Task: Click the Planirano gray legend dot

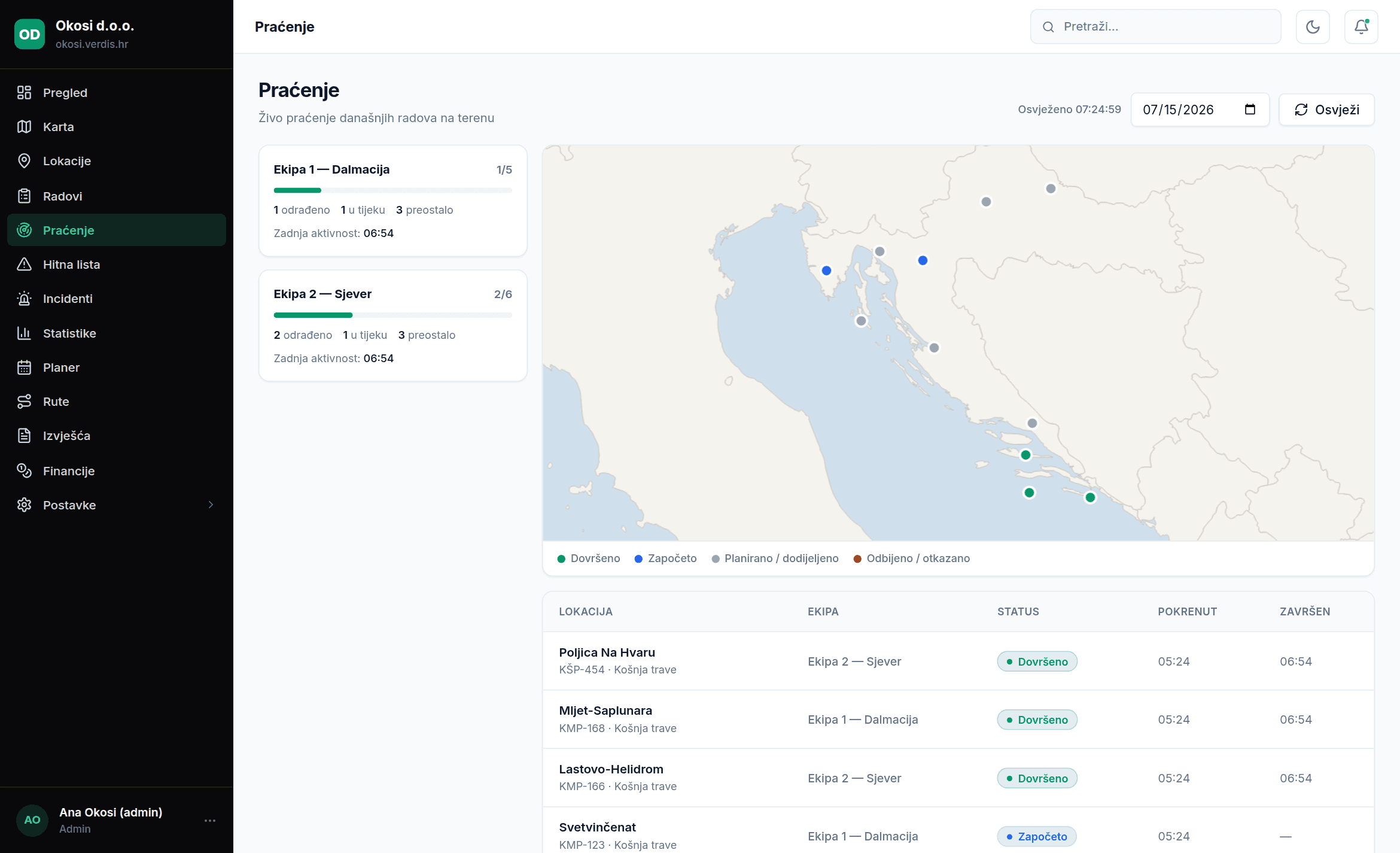Action: click(x=715, y=558)
